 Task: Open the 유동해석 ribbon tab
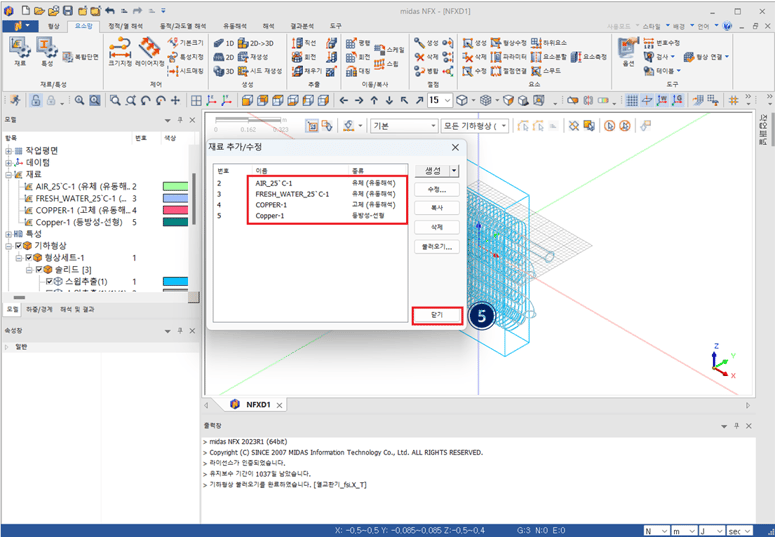(x=235, y=26)
